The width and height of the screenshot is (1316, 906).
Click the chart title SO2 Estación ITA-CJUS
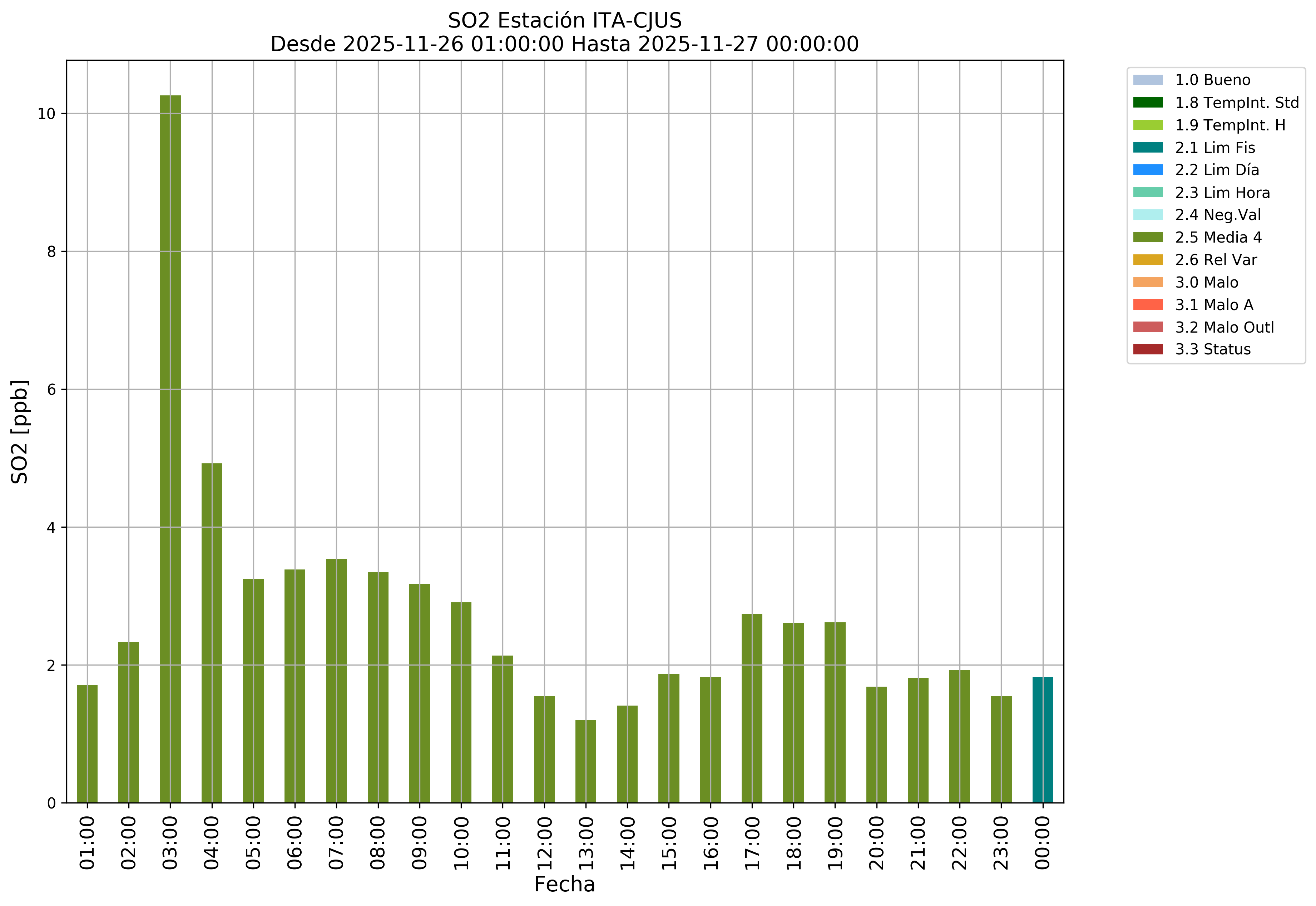[564, 21]
